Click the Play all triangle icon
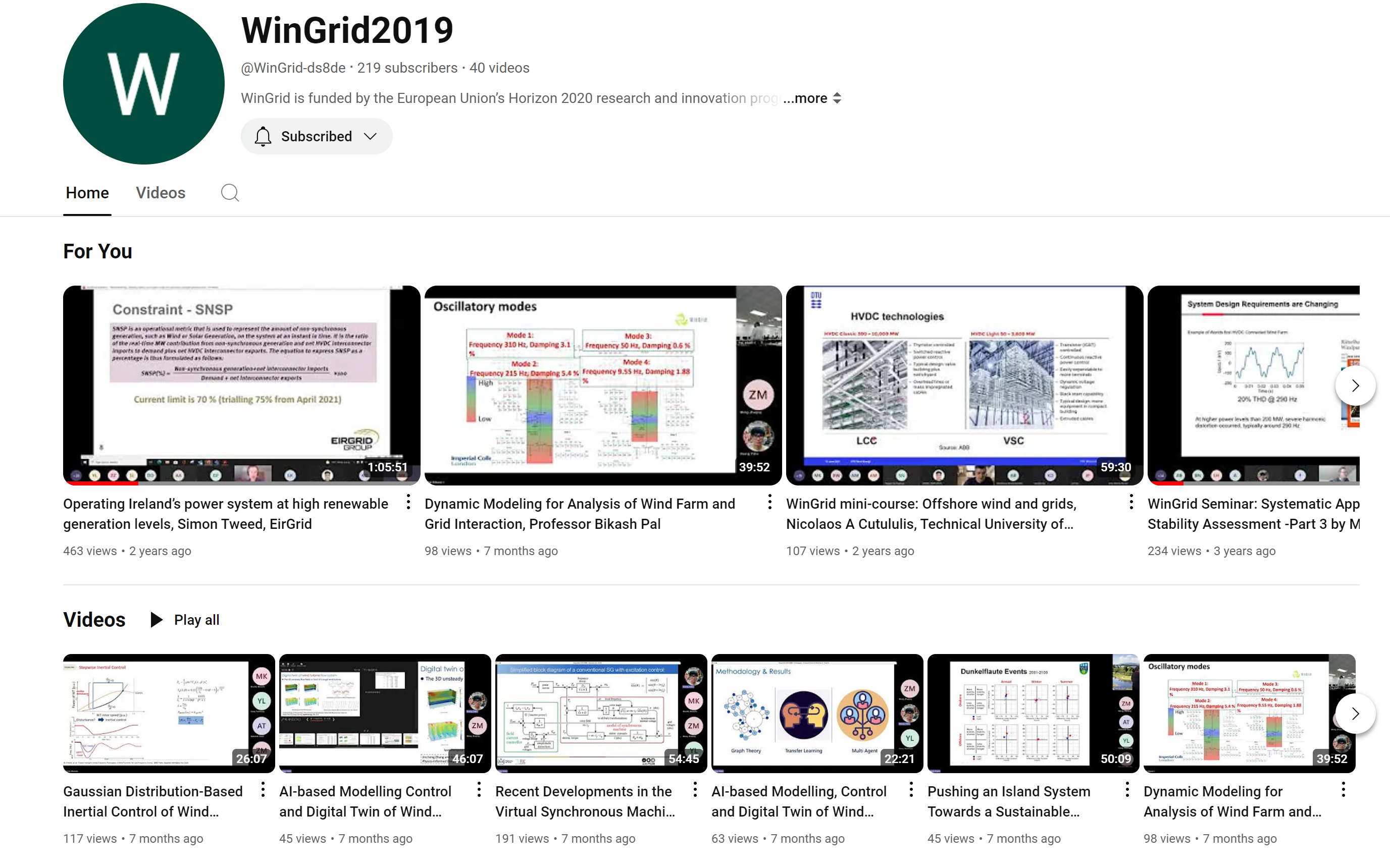Viewport: 1390px width, 868px height. pyautogui.click(x=156, y=620)
